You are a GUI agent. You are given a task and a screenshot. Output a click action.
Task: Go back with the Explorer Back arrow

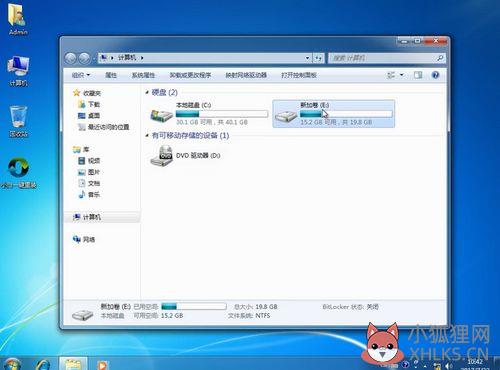pyautogui.click(x=71, y=58)
